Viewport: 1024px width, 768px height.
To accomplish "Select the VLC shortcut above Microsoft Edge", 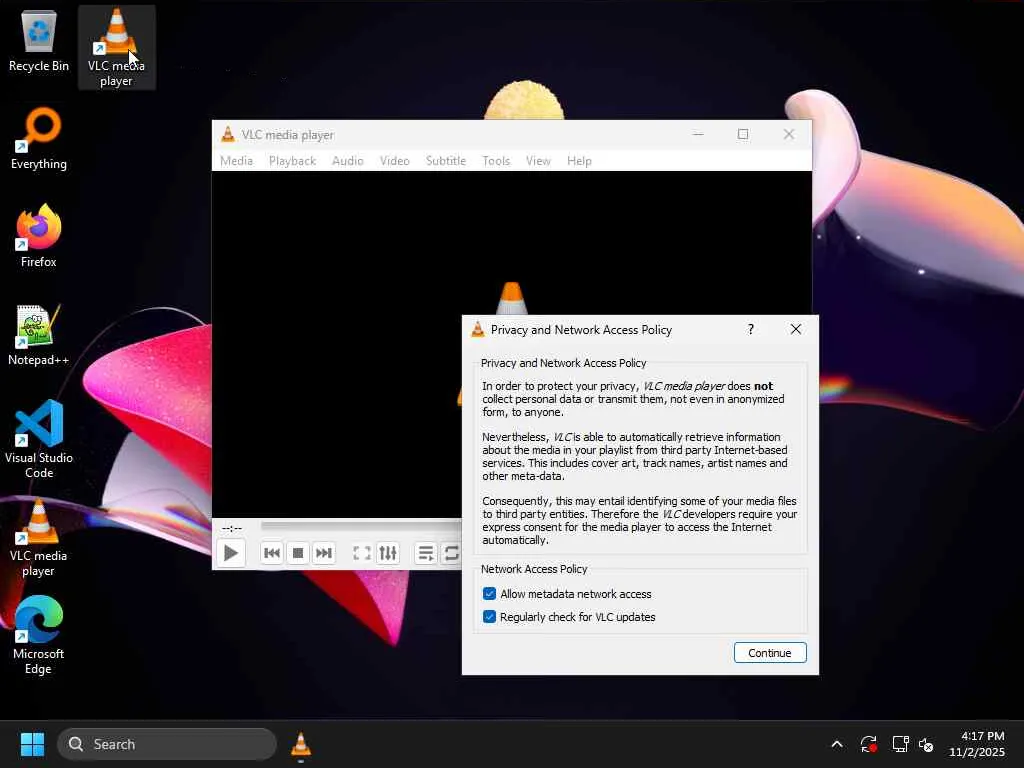I will 39,537.
